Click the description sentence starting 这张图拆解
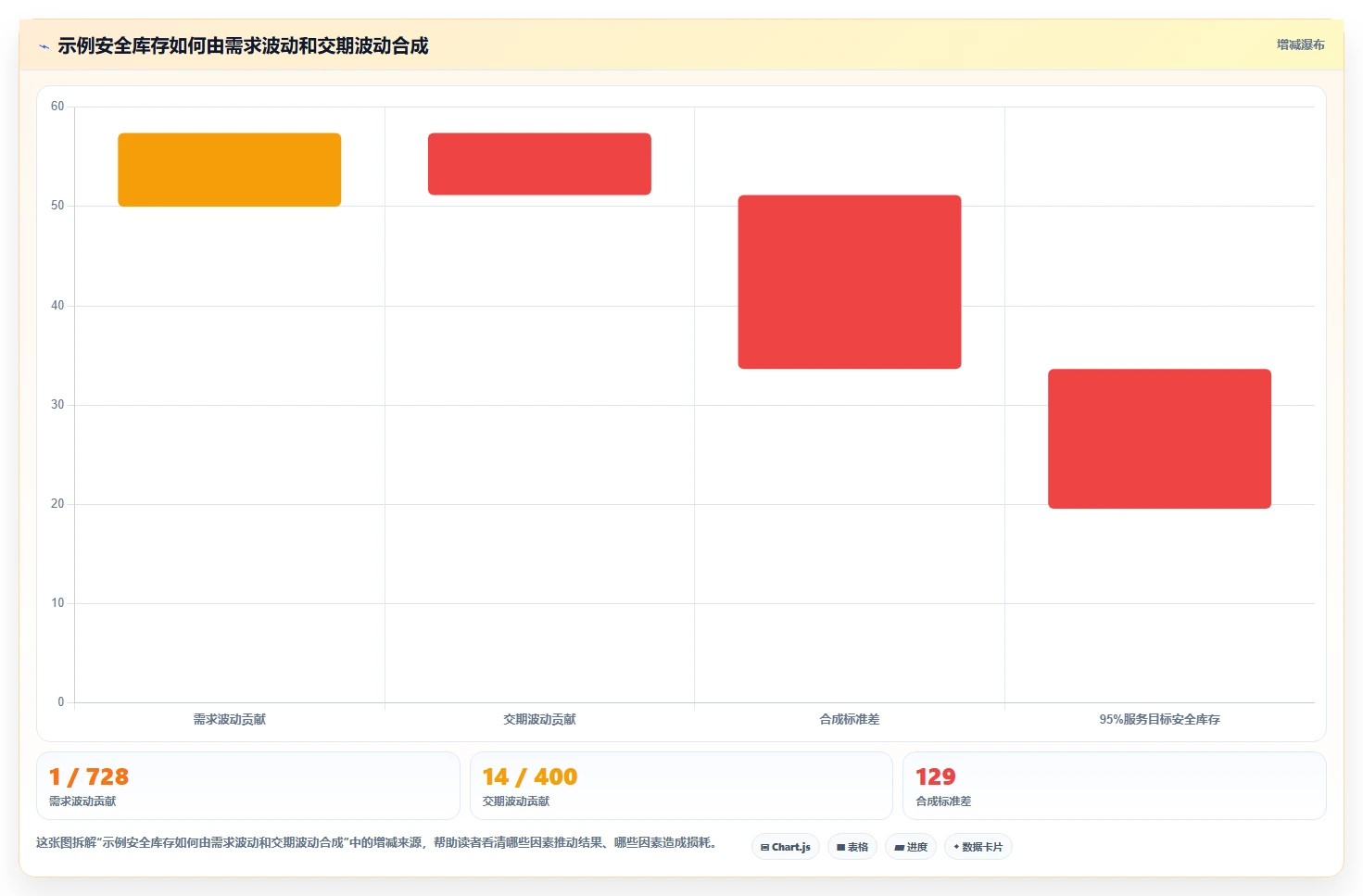 coord(378,842)
